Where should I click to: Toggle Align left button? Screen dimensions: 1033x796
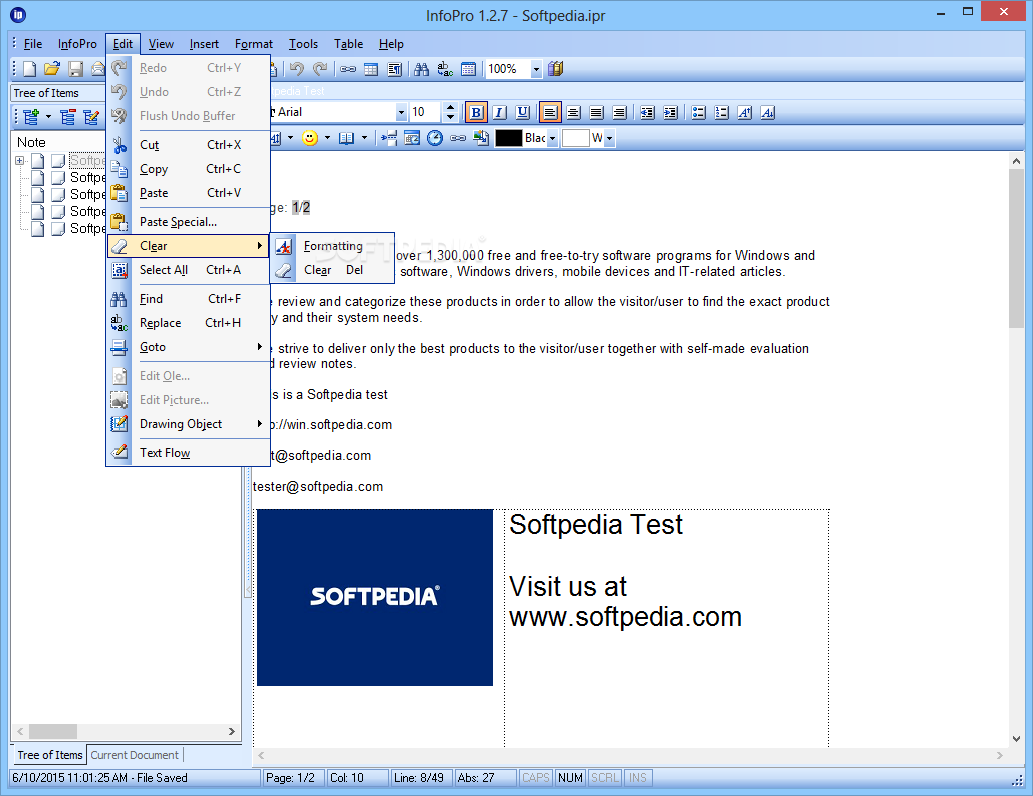coord(549,113)
